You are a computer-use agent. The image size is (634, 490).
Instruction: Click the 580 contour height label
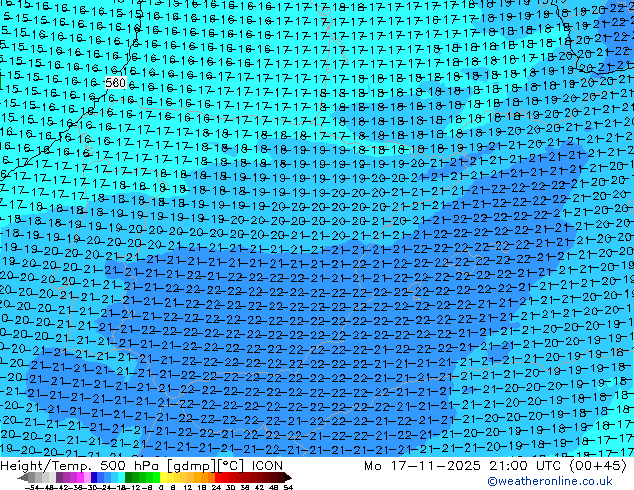tap(115, 83)
